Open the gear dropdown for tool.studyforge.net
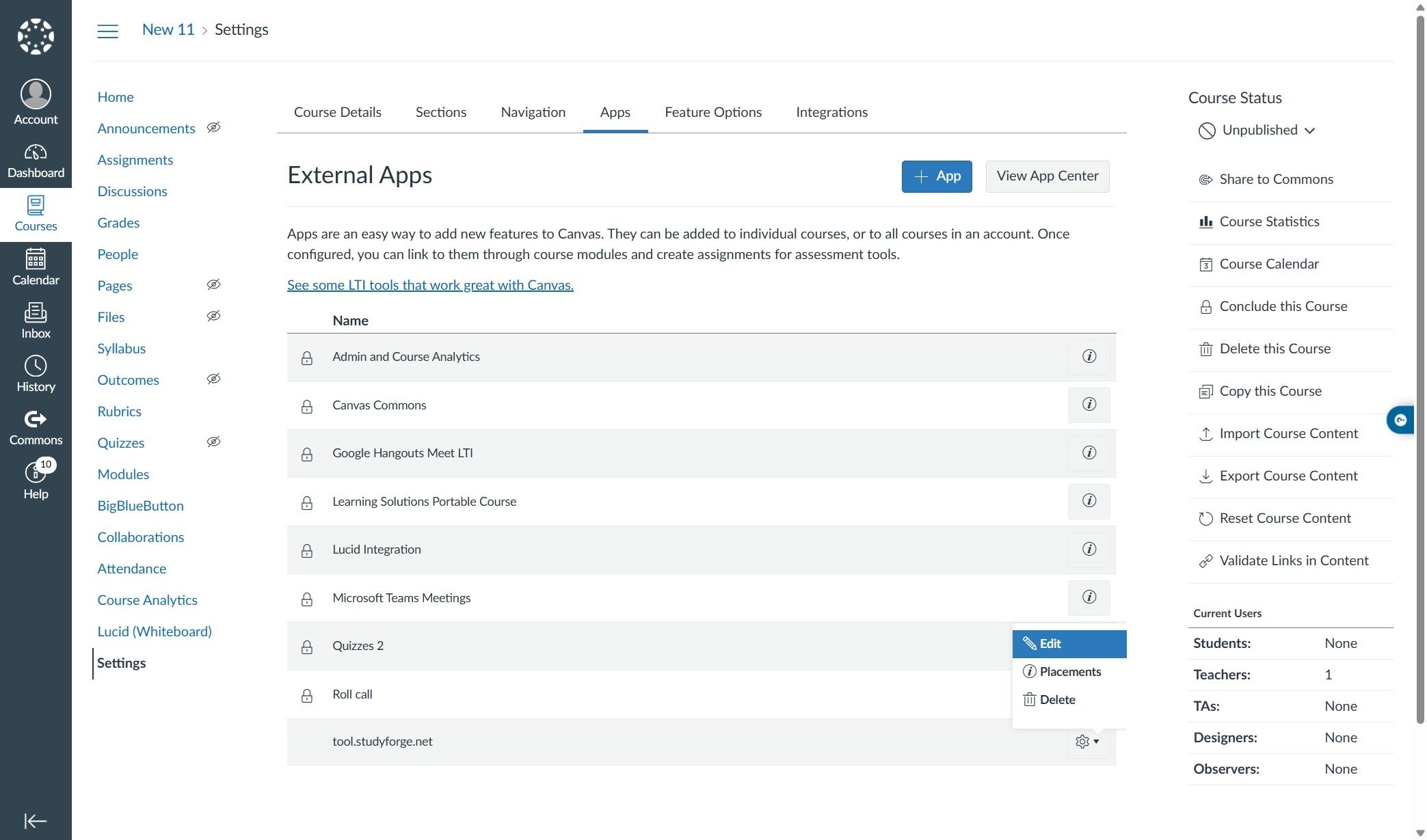 (1086, 742)
